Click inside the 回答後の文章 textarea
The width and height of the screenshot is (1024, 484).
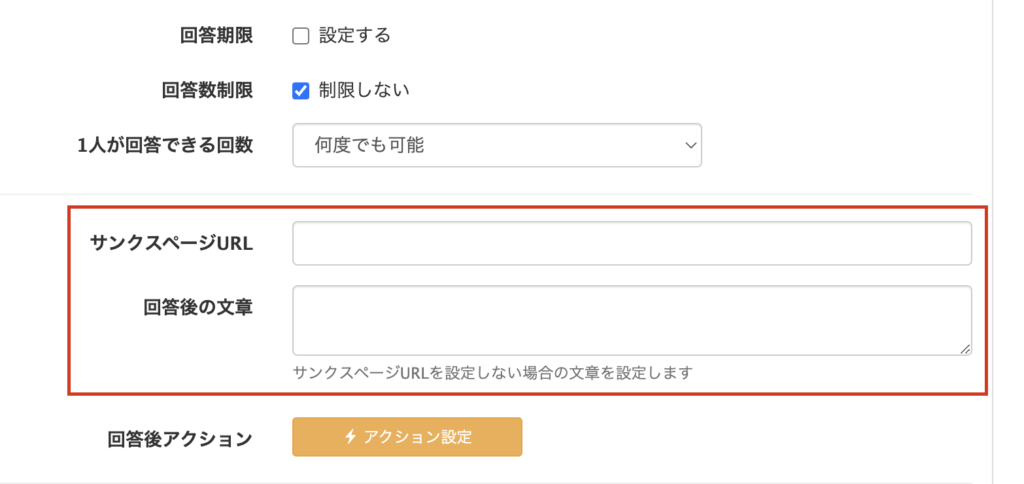(x=632, y=321)
